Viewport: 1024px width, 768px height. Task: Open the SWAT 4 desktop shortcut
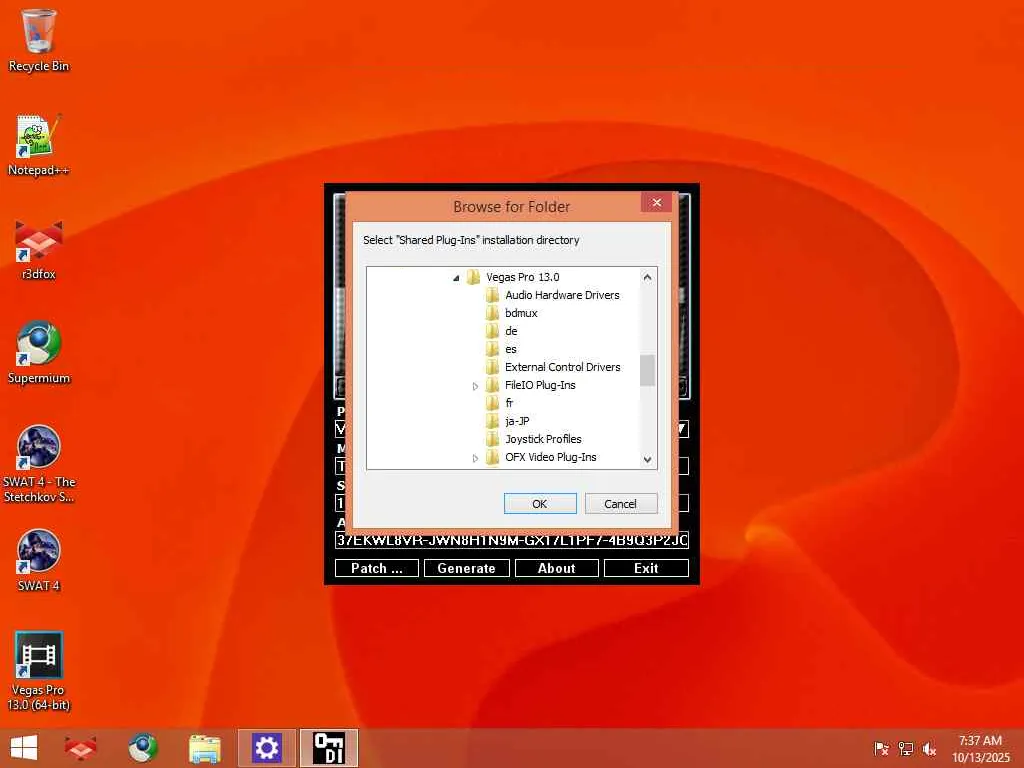[x=39, y=560]
